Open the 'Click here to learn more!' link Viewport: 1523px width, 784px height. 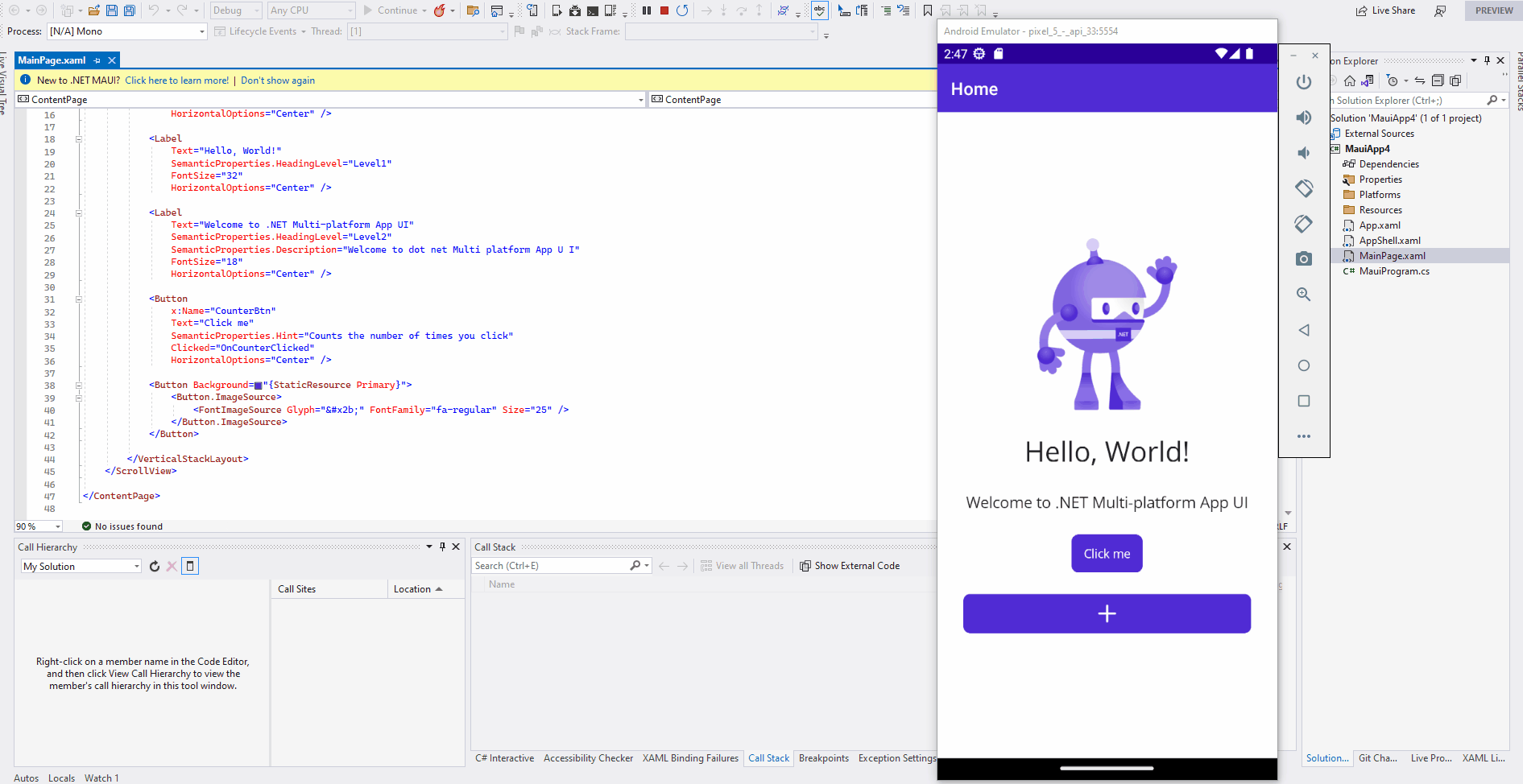[176, 80]
